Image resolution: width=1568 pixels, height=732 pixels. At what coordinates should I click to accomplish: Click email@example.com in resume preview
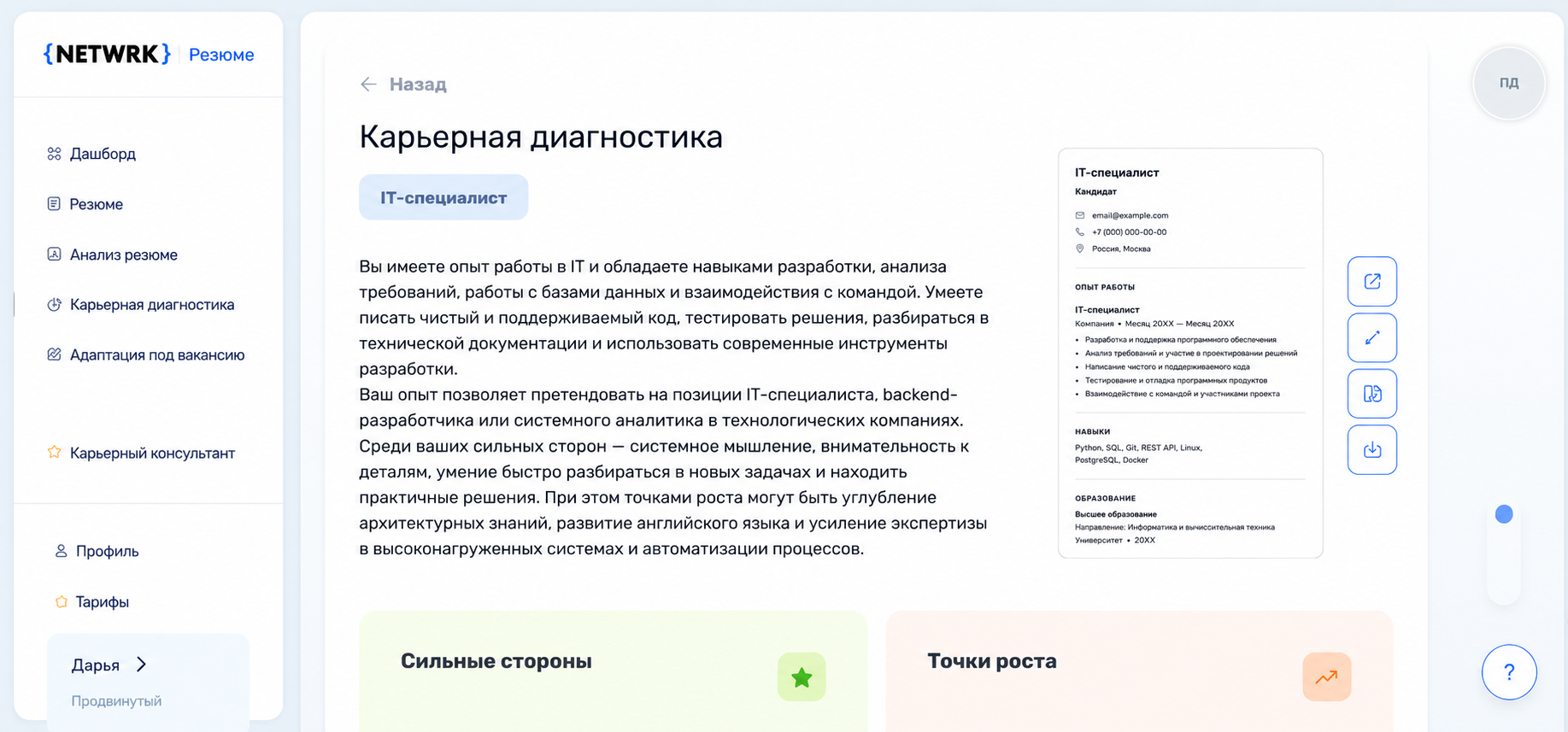tap(1130, 215)
